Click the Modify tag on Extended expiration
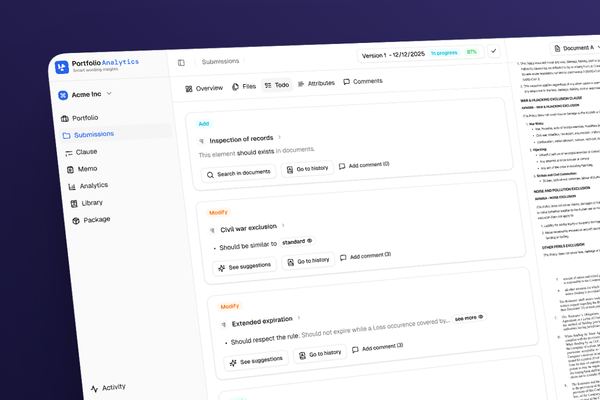Viewport: 600px width, 400px height. pyautogui.click(x=230, y=306)
